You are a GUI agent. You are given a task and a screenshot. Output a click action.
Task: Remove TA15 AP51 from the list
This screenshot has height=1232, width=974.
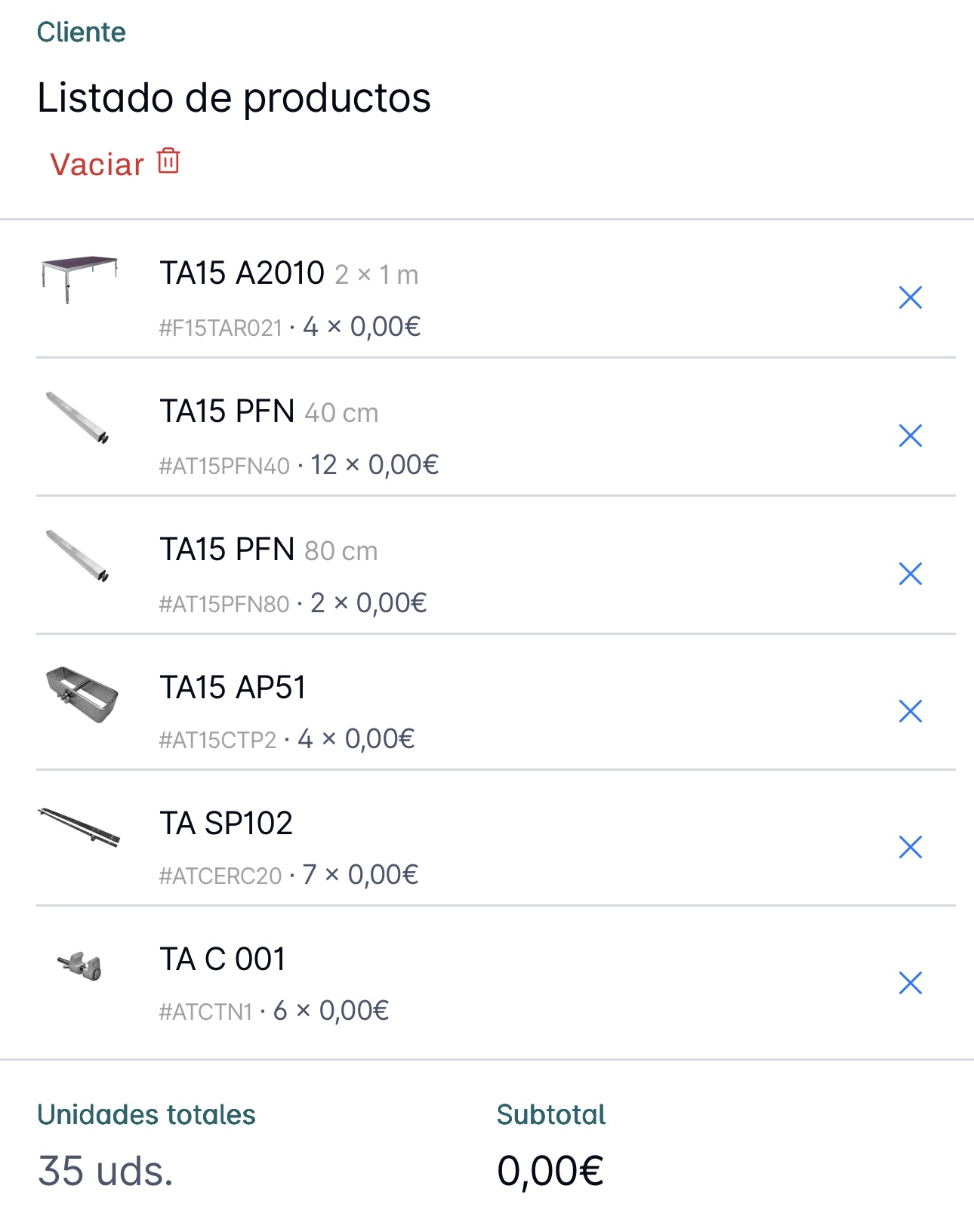[x=911, y=711]
